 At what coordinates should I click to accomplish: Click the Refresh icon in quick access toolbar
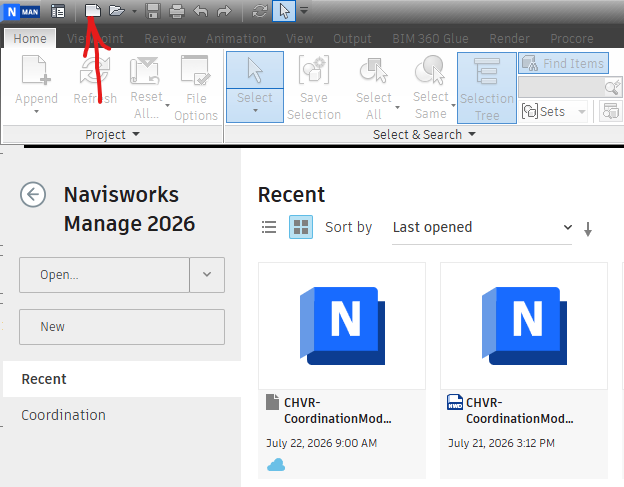tap(260, 11)
